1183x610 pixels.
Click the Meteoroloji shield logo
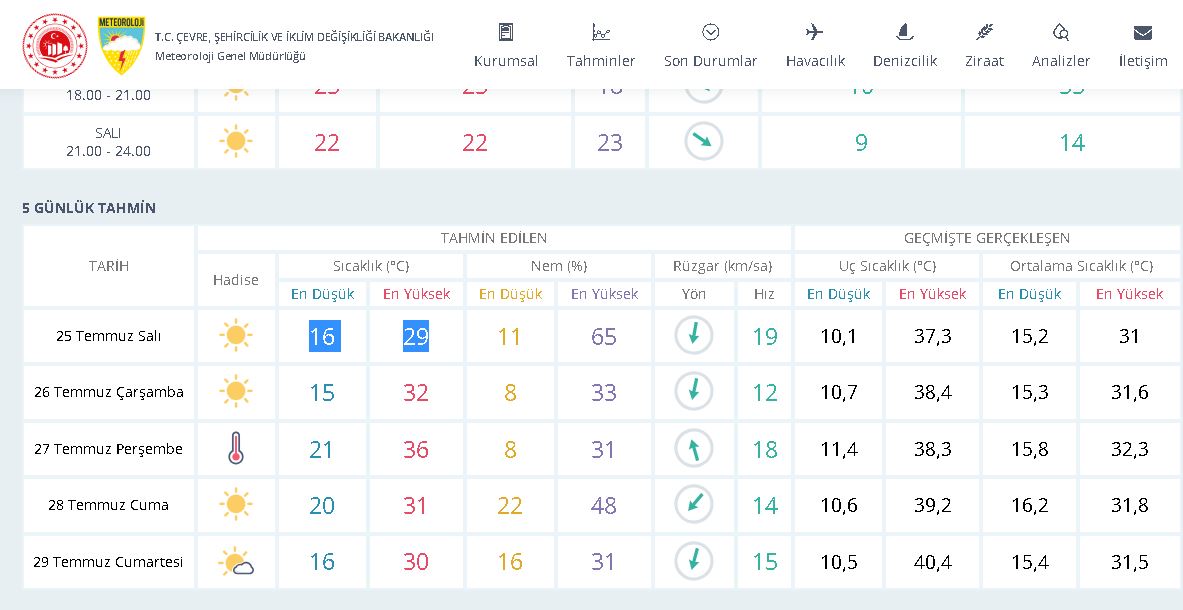coord(121,45)
